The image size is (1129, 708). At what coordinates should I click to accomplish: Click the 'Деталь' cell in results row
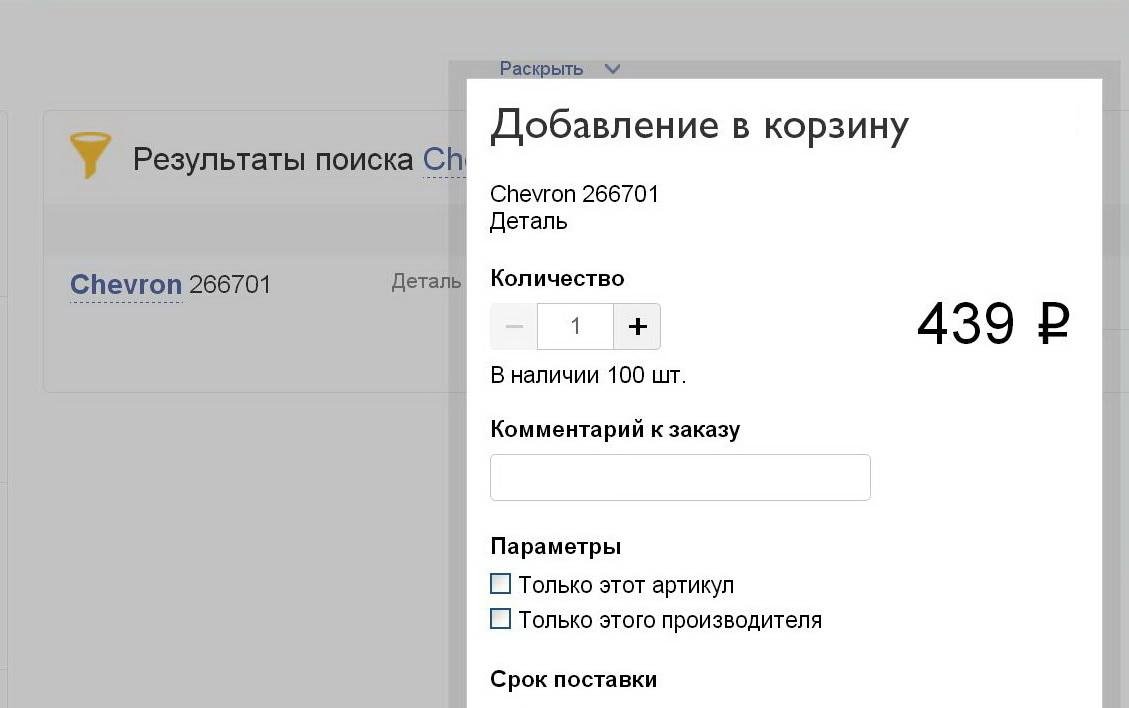pyautogui.click(x=426, y=282)
